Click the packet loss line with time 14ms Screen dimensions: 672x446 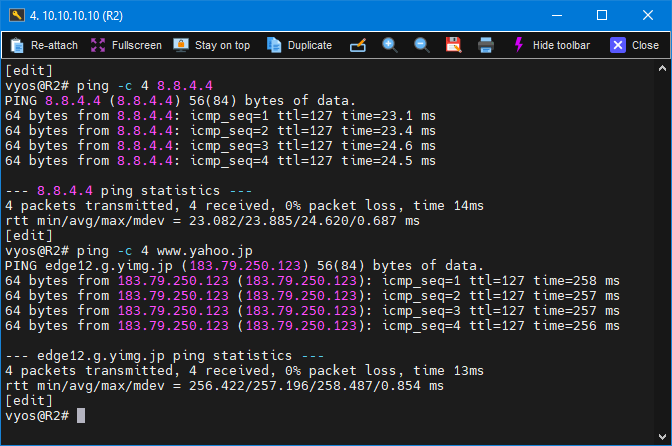pyautogui.click(x=244, y=206)
